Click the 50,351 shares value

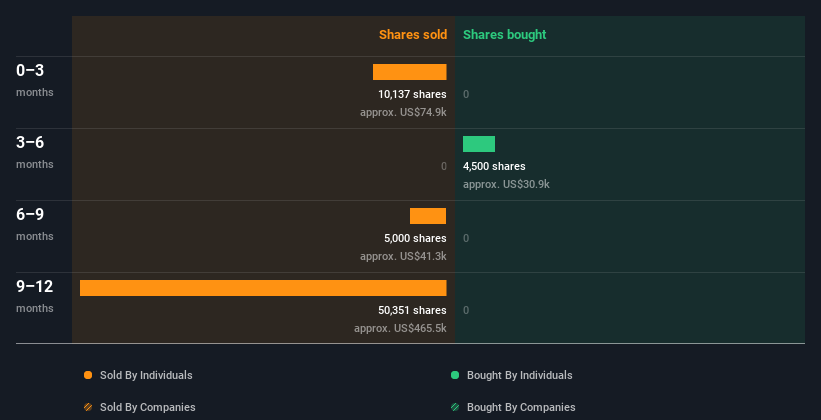[x=412, y=310]
